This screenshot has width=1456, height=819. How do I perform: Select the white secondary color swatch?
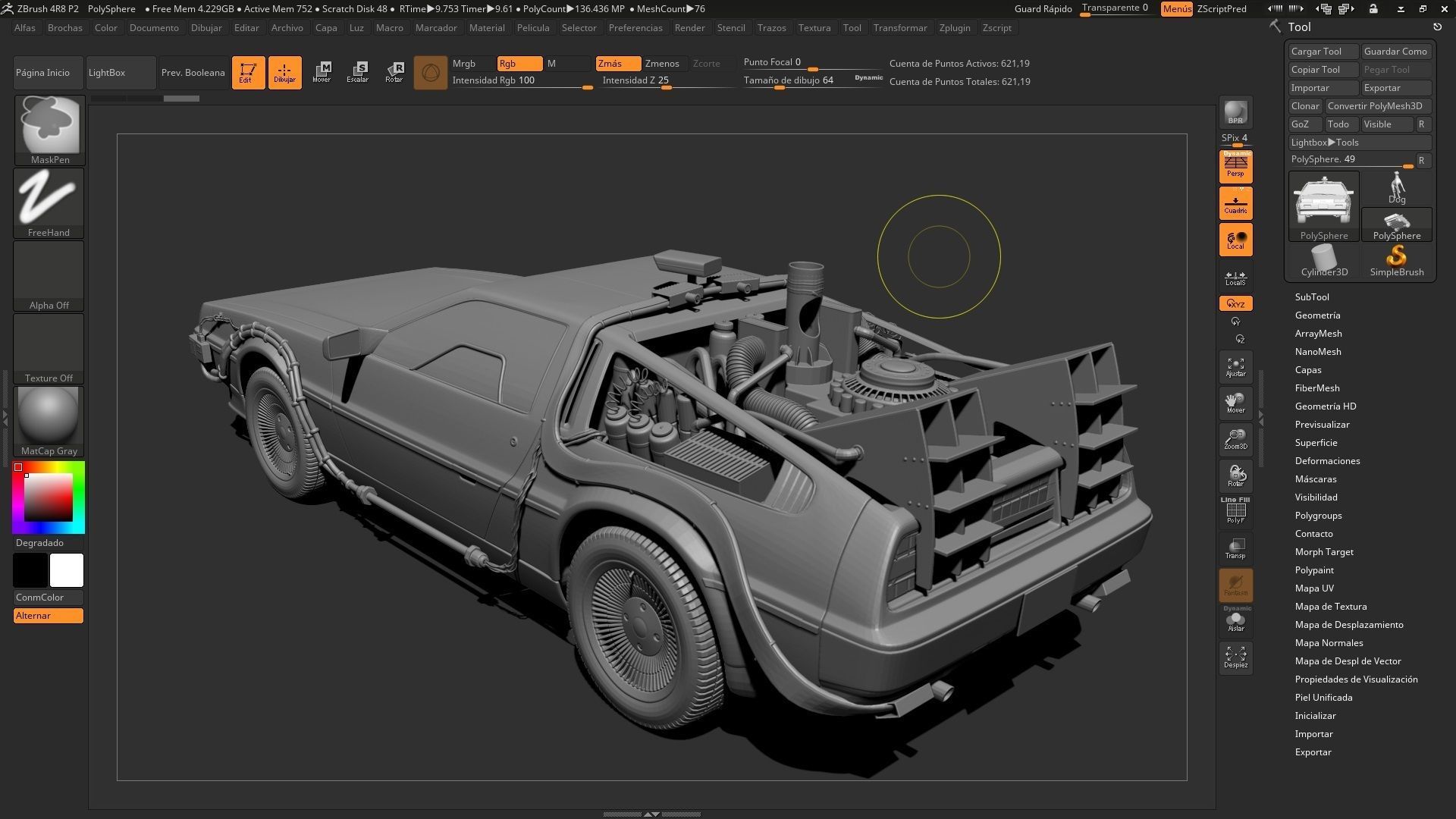coord(67,570)
